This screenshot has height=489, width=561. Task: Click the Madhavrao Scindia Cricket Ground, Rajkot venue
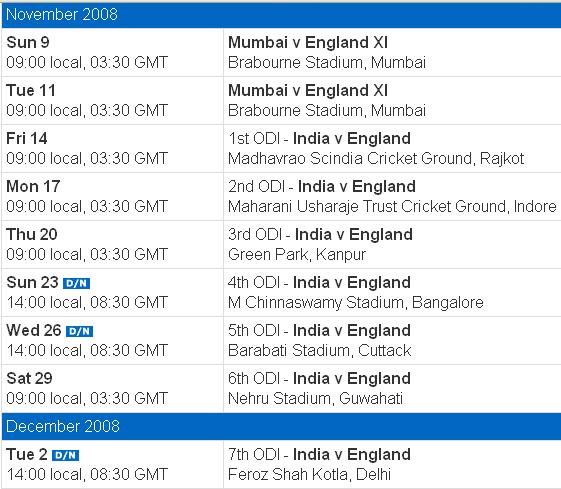point(376,159)
